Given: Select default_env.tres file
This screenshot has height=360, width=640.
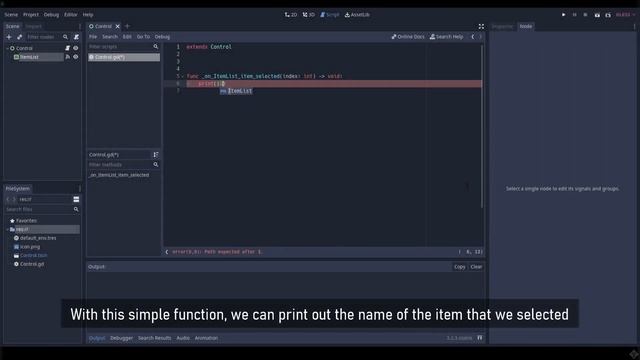Looking at the screenshot, I should pyautogui.click(x=38, y=238).
